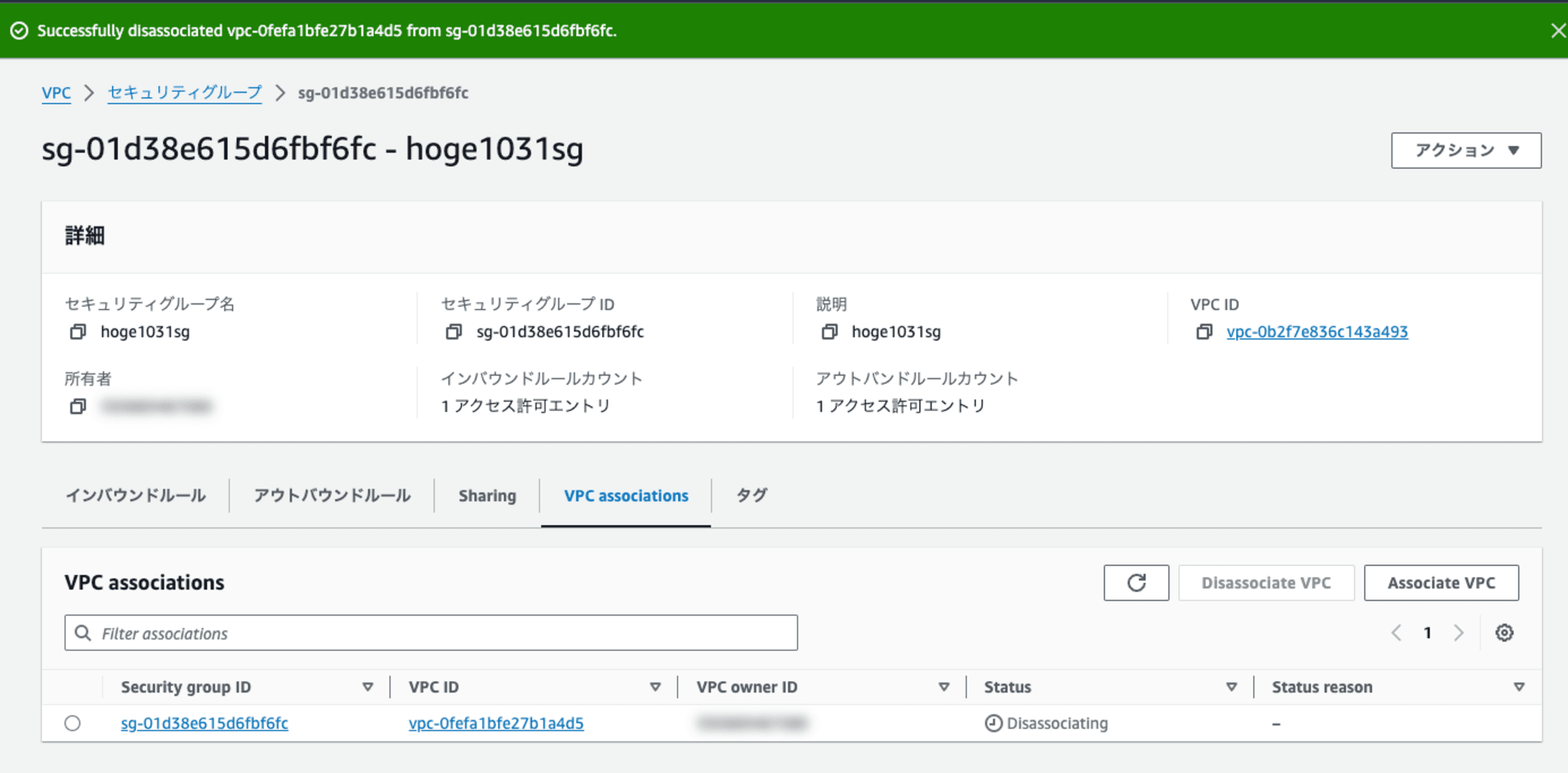Click the VPC associations panel heading
This screenshot has width=1568, height=773.
click(x=144, y=582)
